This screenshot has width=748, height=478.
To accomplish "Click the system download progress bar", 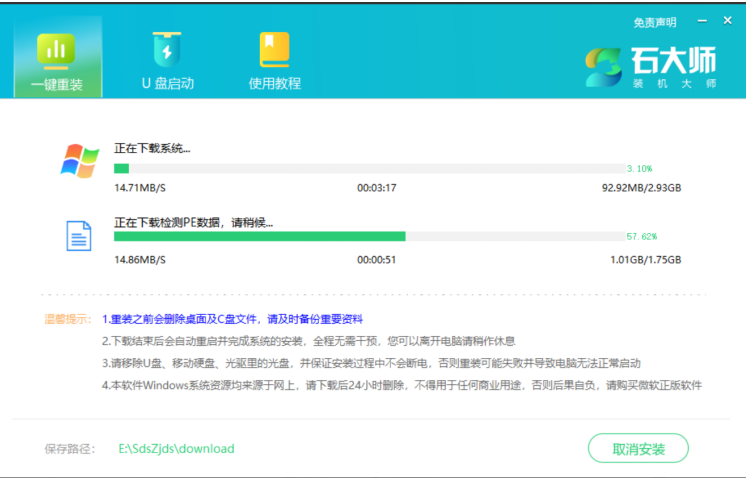I will (369, 169).
